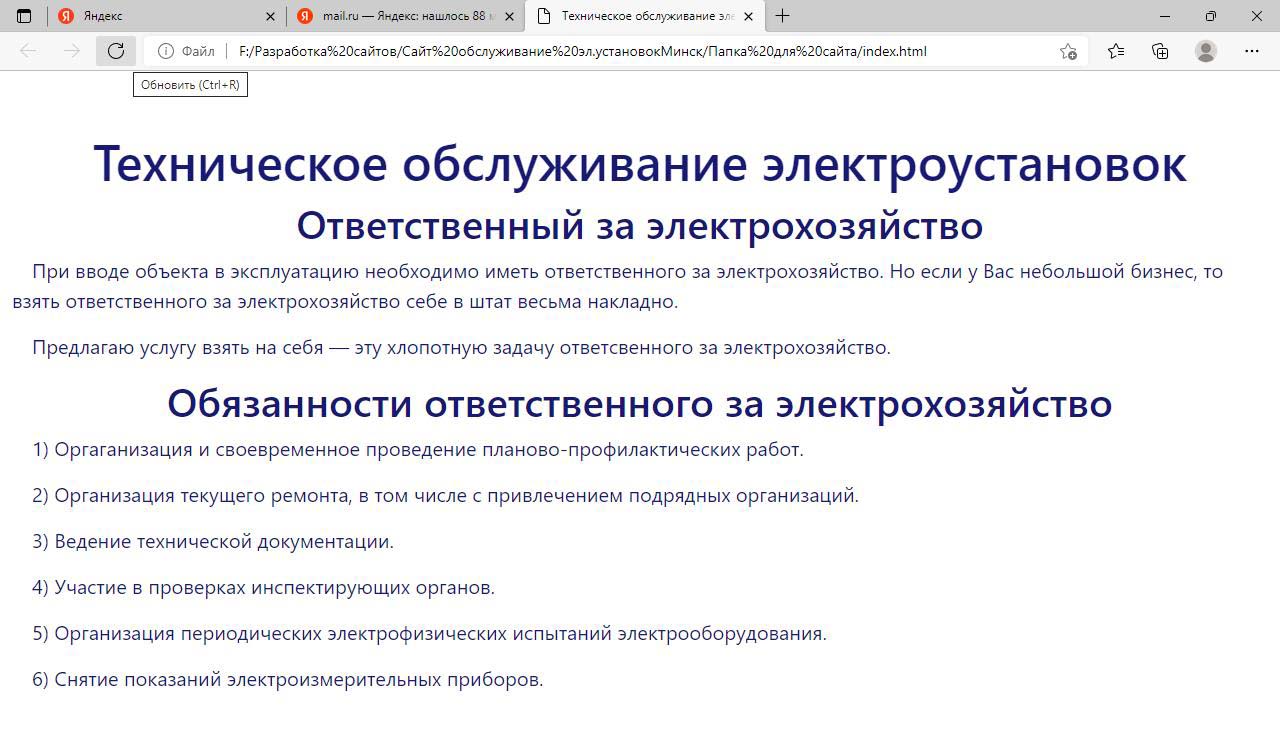The image size is (1280, 731).
Task: Switch to the mail.ru search tab
Action: [x=400, y=16]
